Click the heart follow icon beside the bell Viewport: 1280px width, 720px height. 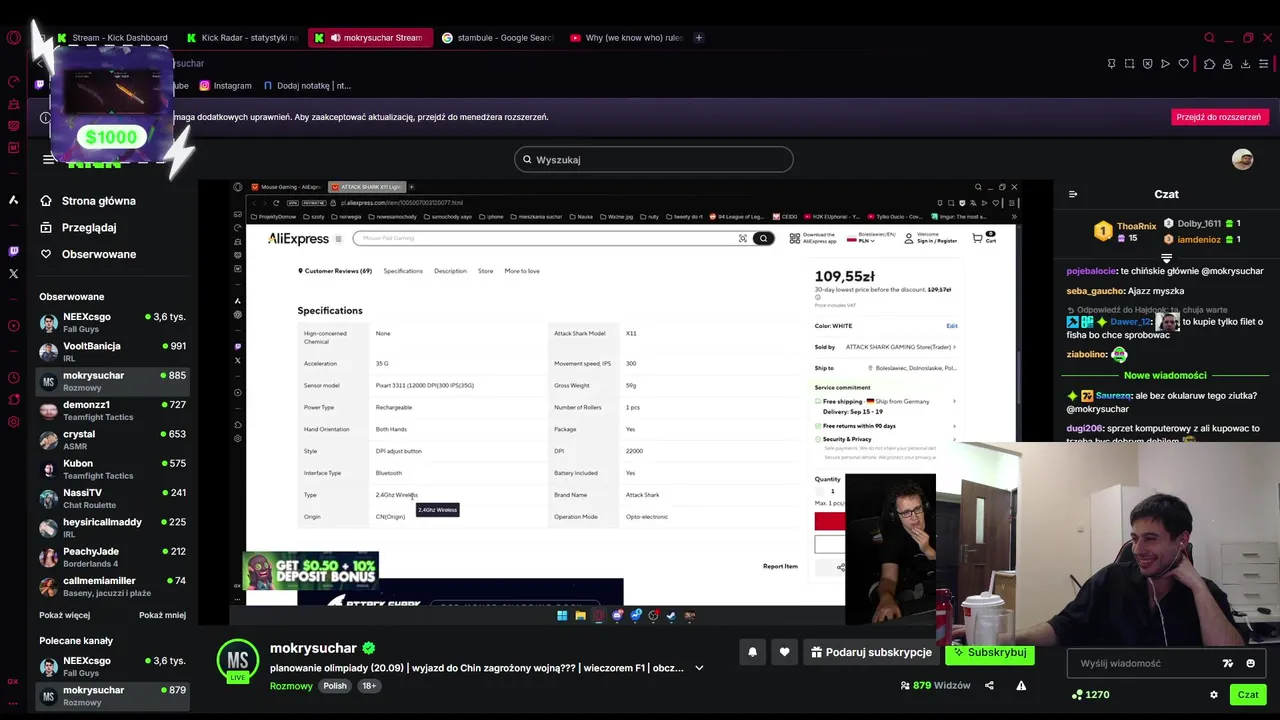(x=784, y=652)
